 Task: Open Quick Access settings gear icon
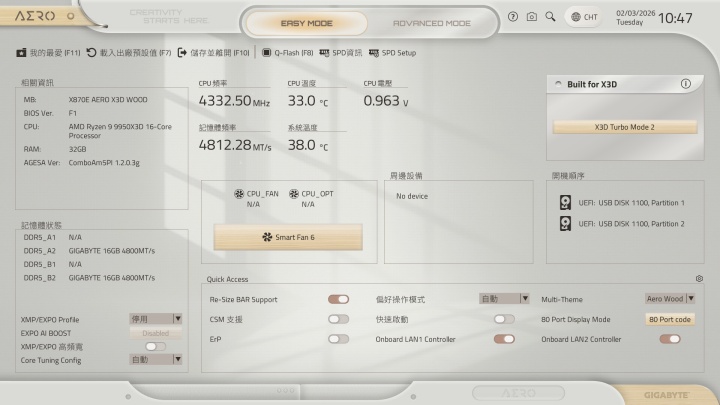699,279
